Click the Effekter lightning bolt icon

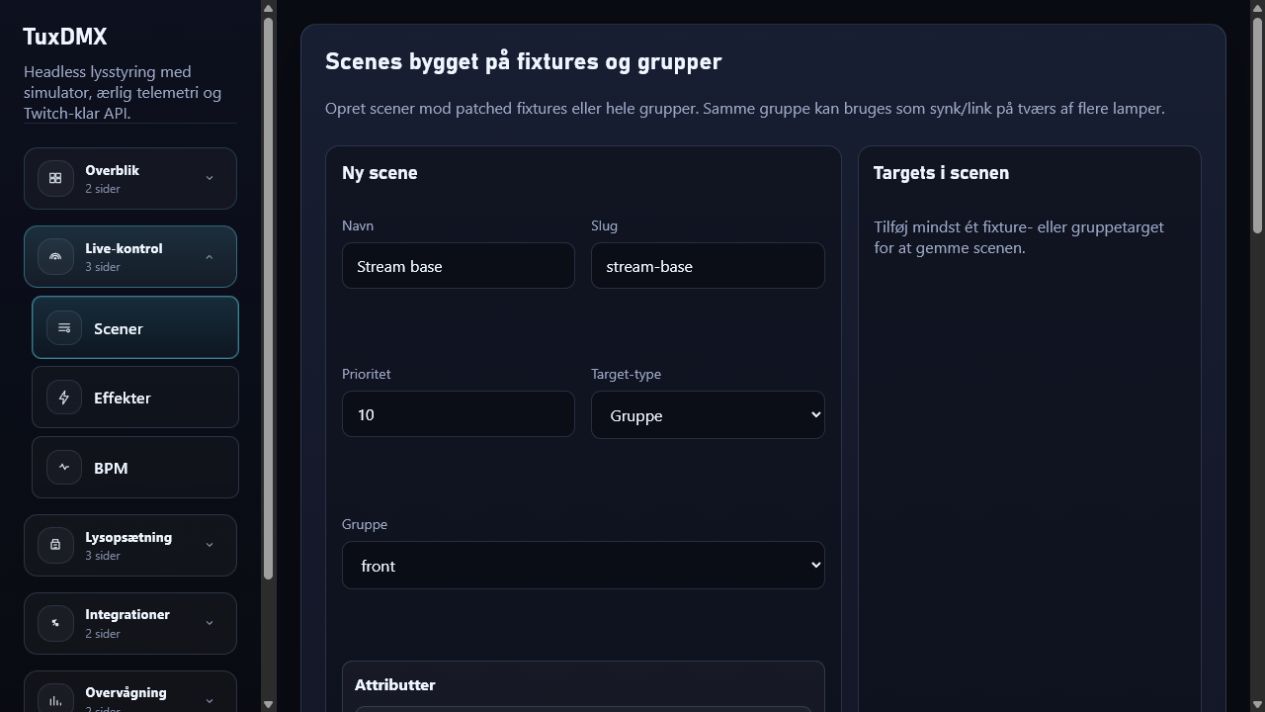click(64, 397)
